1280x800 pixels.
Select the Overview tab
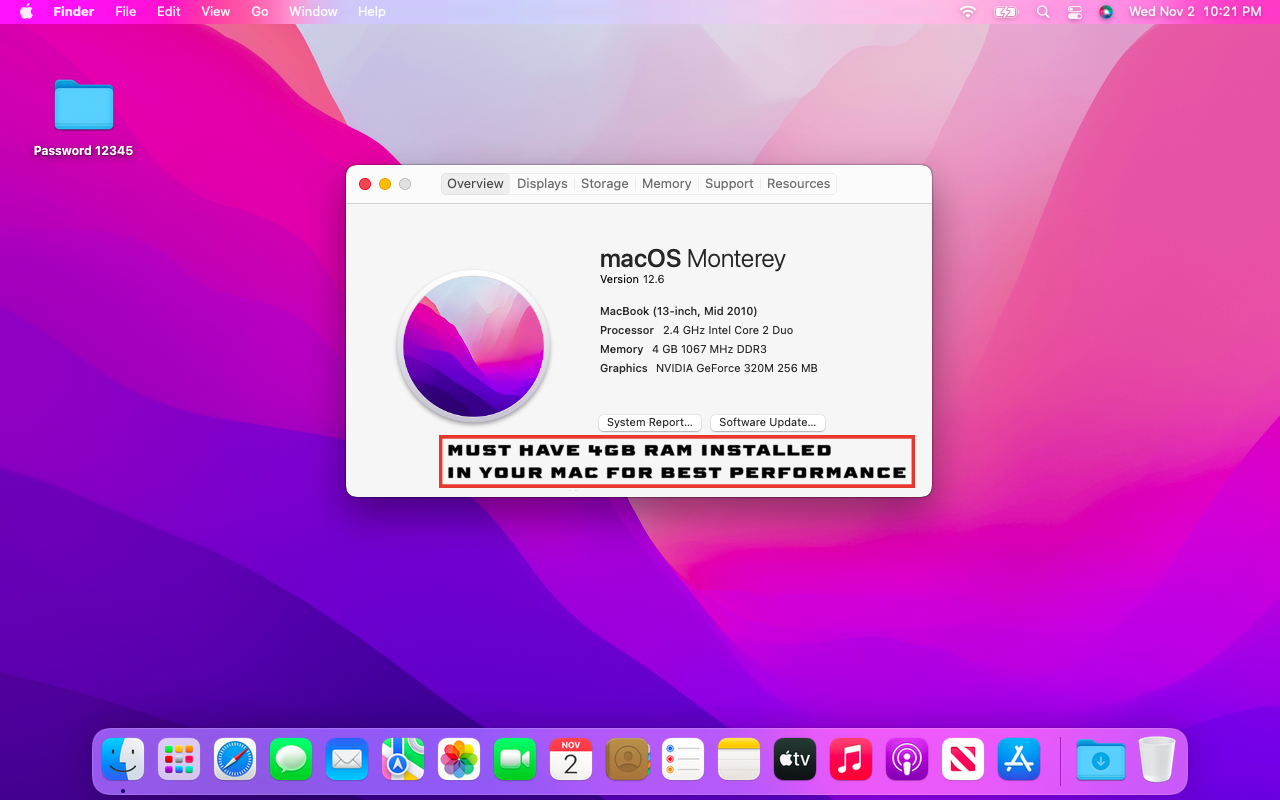point(475,184)
